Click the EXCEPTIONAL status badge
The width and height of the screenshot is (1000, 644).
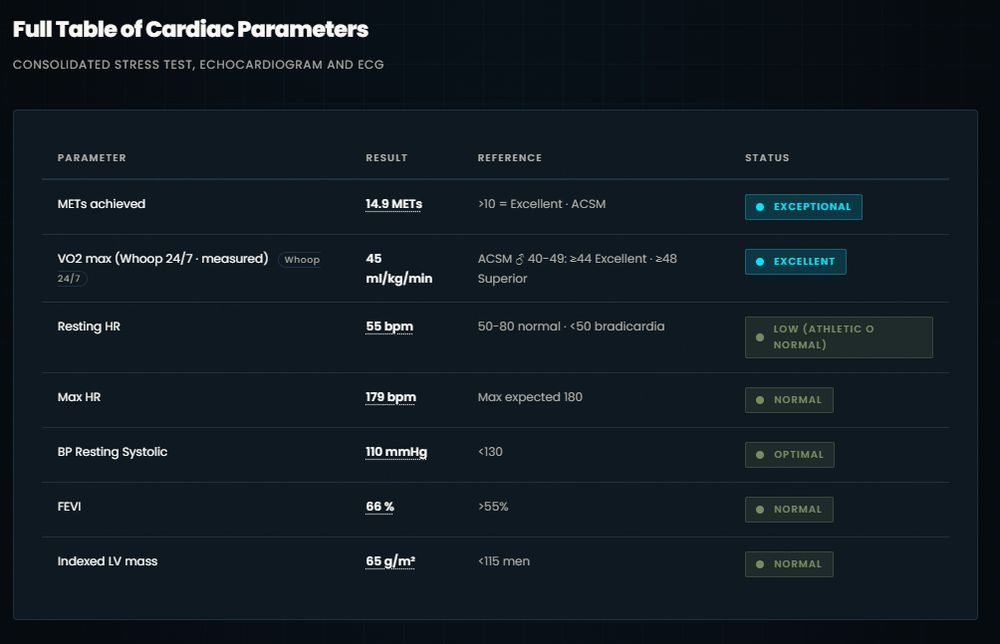tap(803, 207)
